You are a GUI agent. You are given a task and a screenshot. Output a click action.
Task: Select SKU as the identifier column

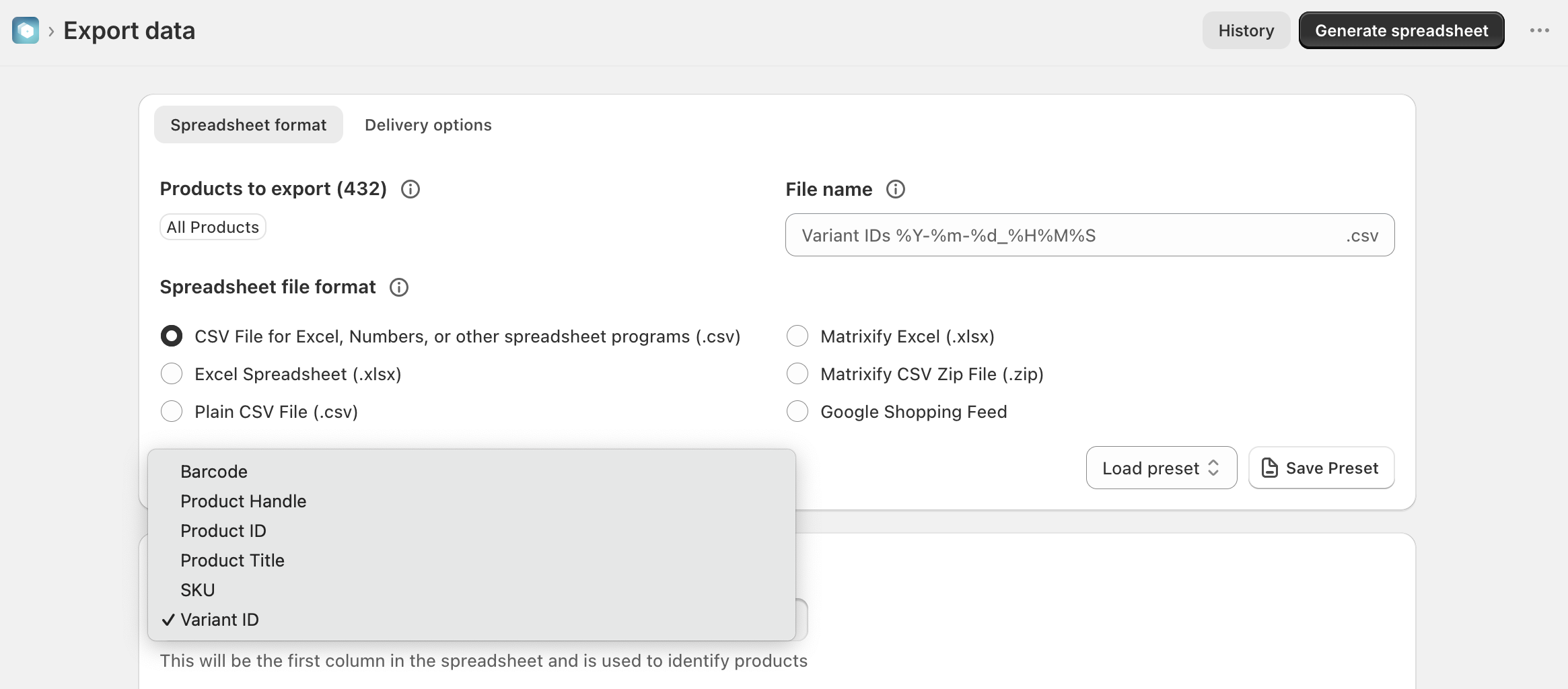click(471, 590)
